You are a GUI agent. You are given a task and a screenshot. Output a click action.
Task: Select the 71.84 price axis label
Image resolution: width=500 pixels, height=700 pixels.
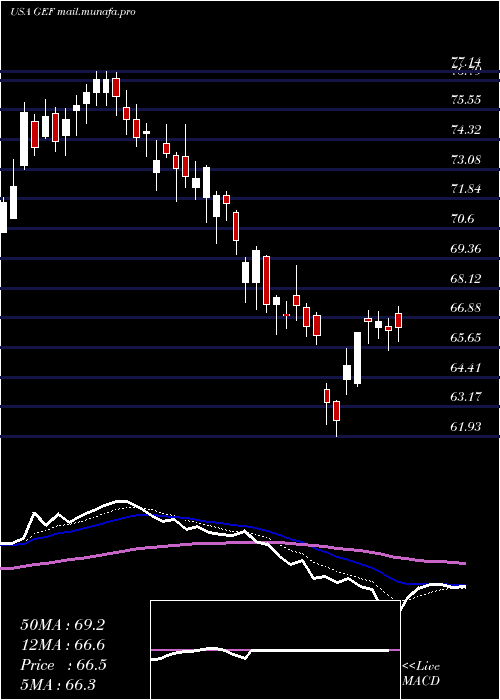click(x=466, y=188)
